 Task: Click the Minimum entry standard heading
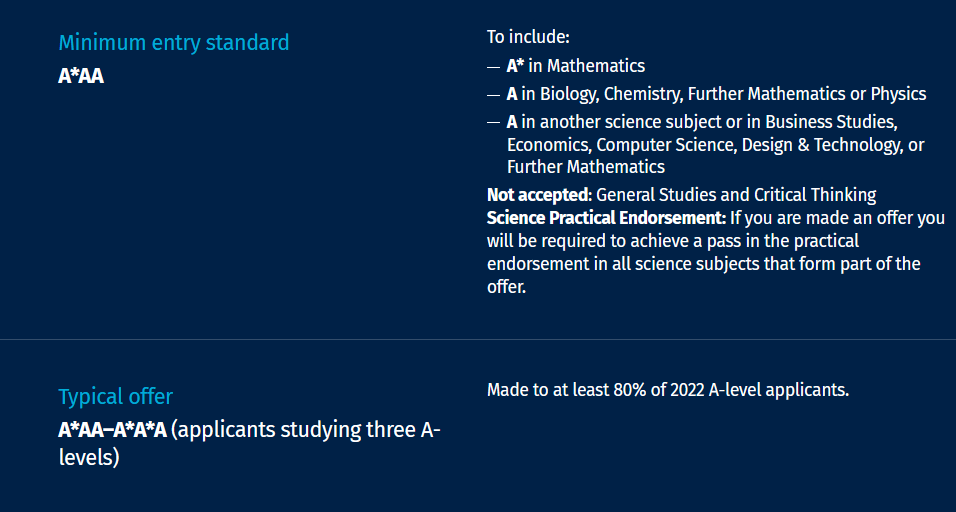click(x=174, y=43)
